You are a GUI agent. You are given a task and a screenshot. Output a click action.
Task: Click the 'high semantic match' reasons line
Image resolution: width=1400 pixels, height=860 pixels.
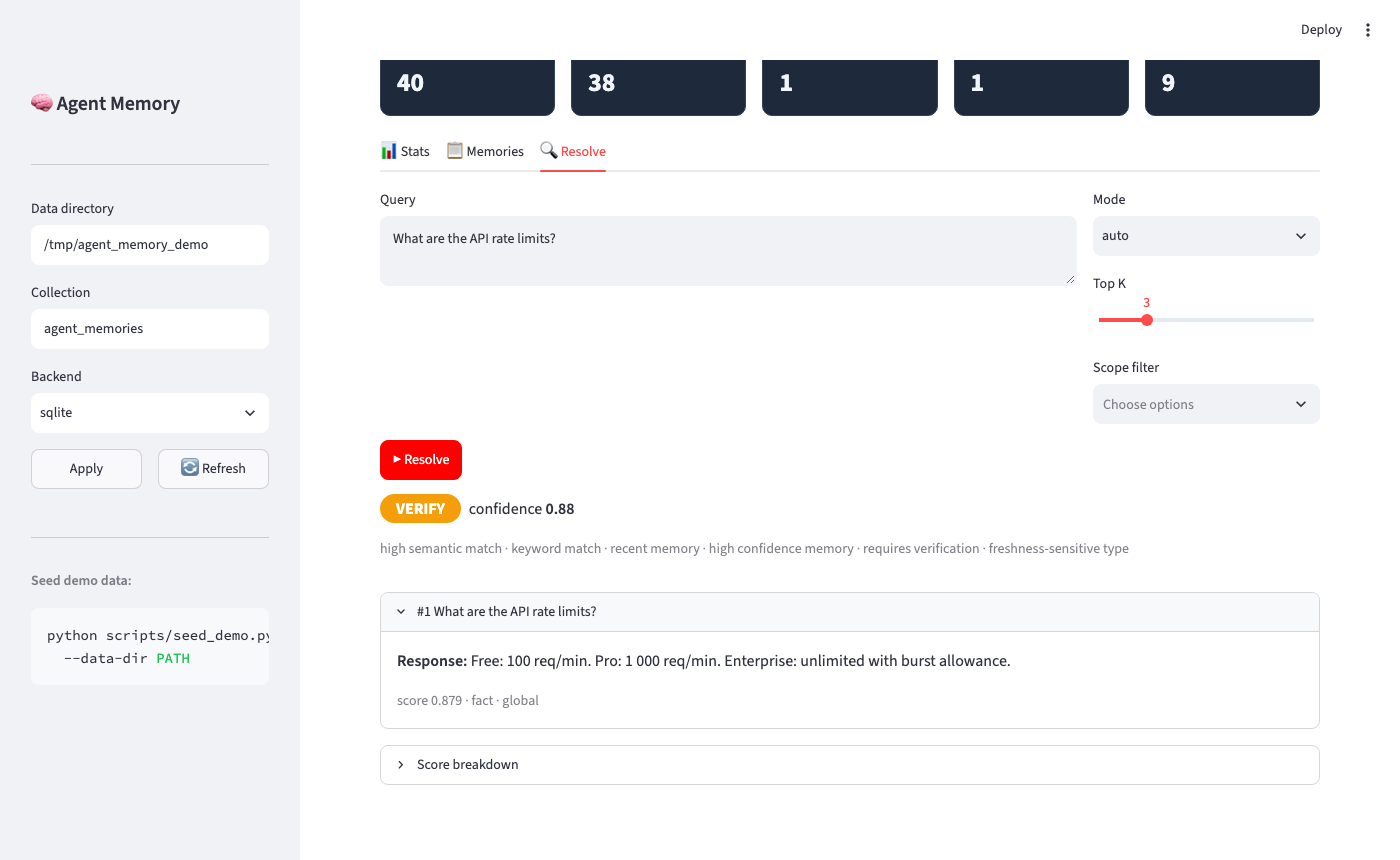(x=754, y=548)
